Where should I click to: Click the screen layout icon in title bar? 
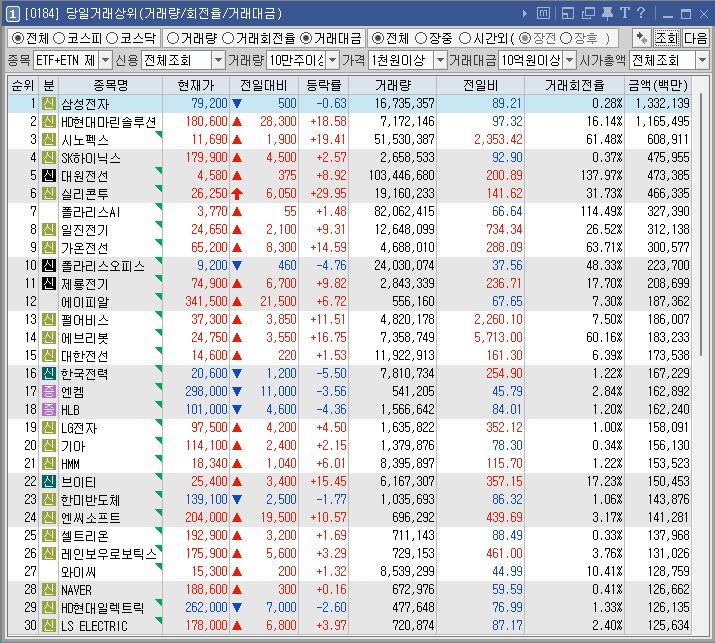click(x=568, y=14)
